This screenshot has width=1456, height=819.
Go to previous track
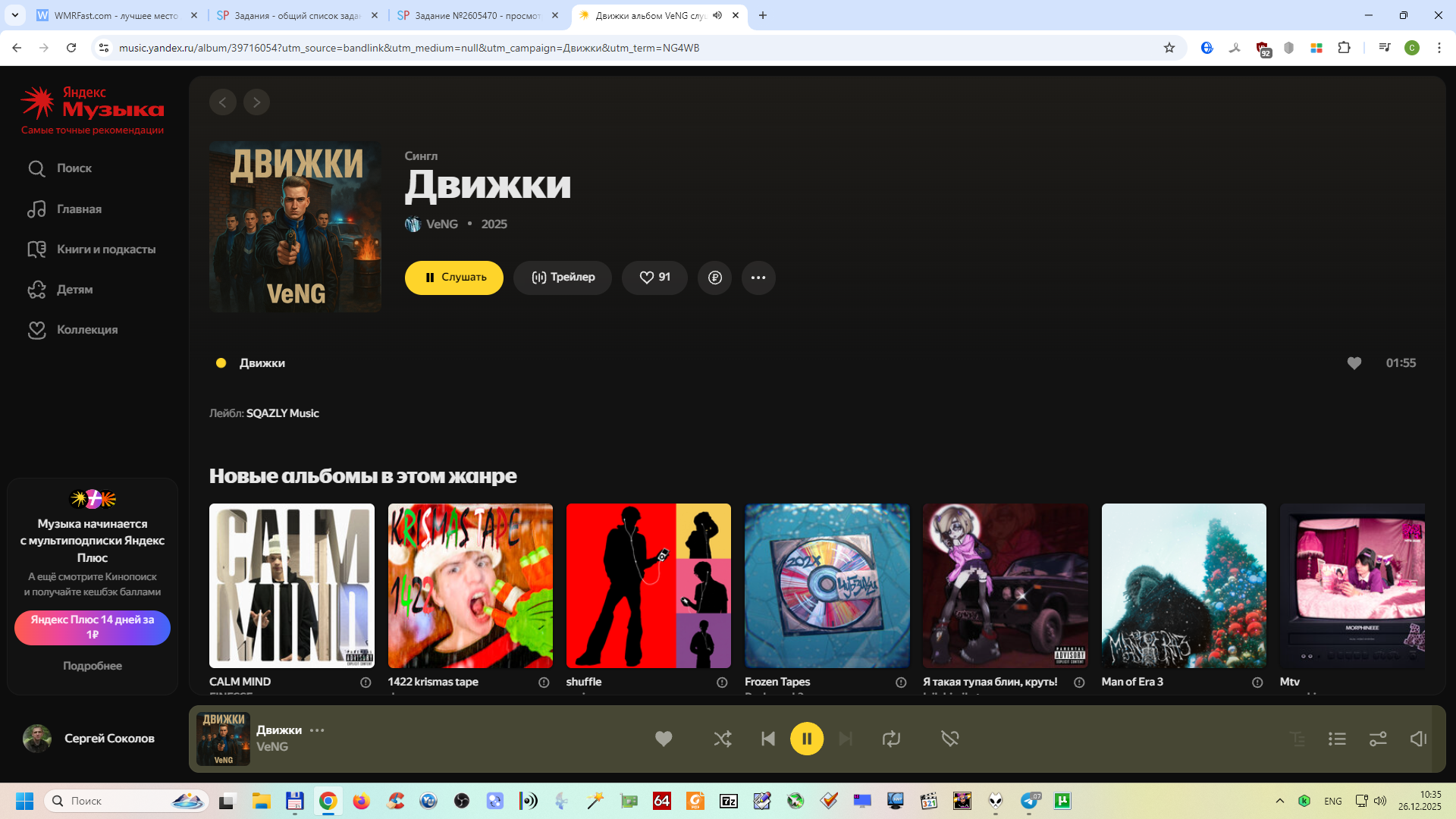tap(767, 739)
